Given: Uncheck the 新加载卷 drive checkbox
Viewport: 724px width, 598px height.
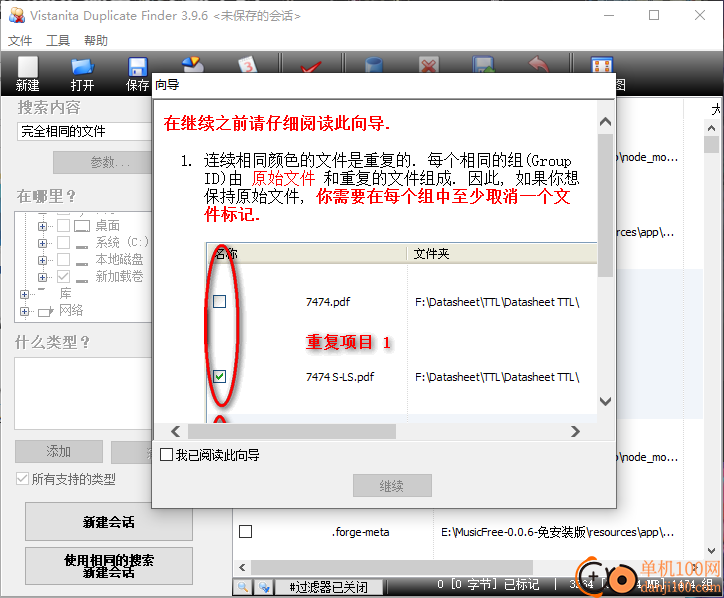Looking at the screenshot, I should (63, 277).
